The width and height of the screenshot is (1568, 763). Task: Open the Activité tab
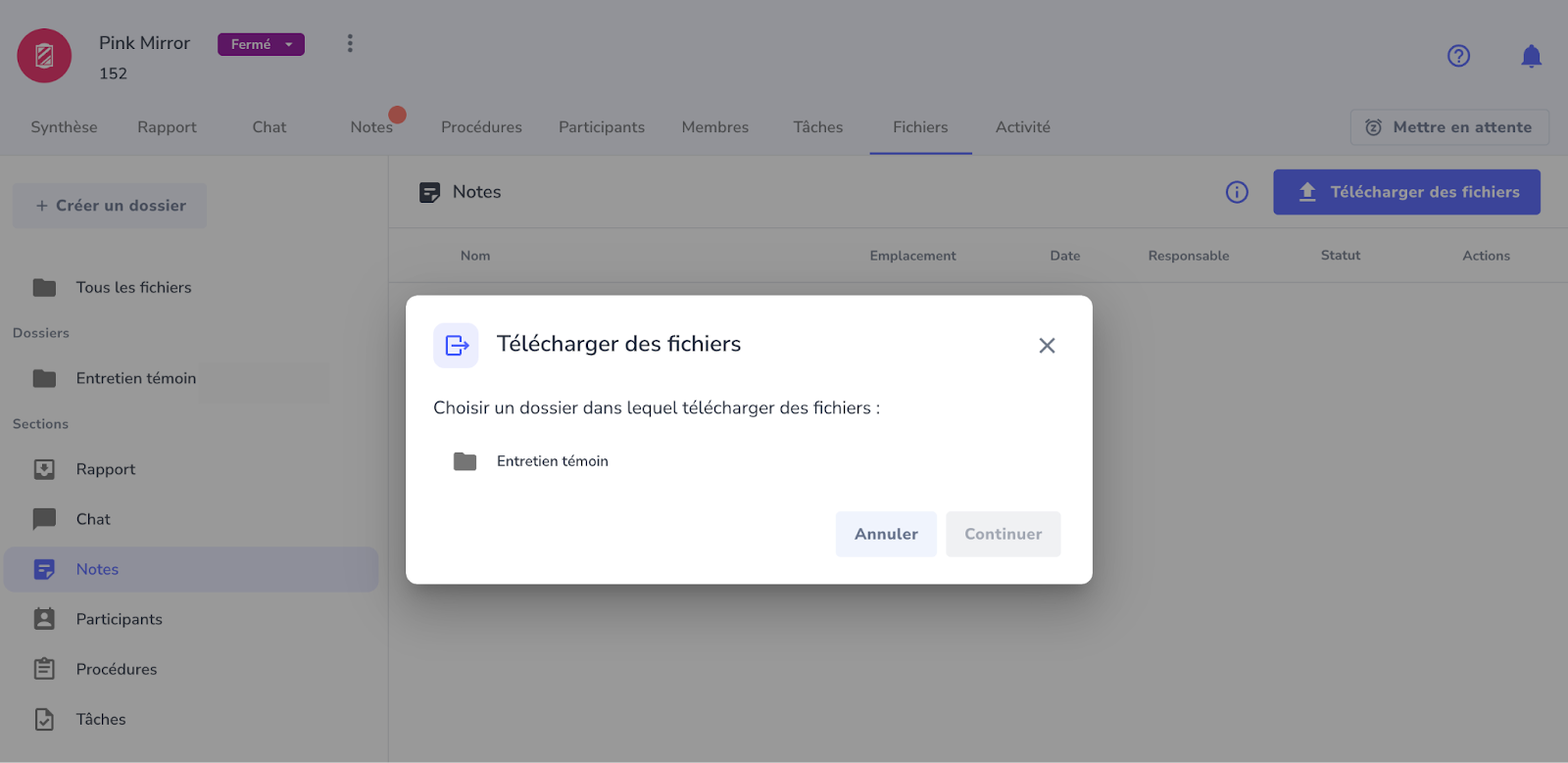(1023, 127)
